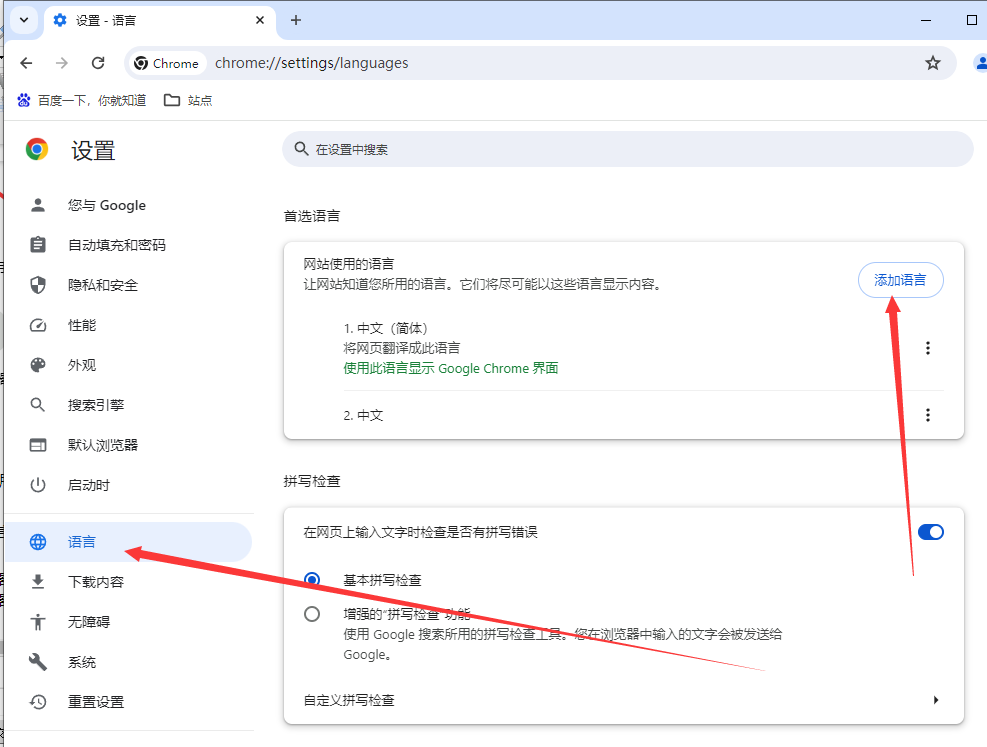Click the 拼写检查 heading
The width and height of the screenshot is (987, 747).
312,481
